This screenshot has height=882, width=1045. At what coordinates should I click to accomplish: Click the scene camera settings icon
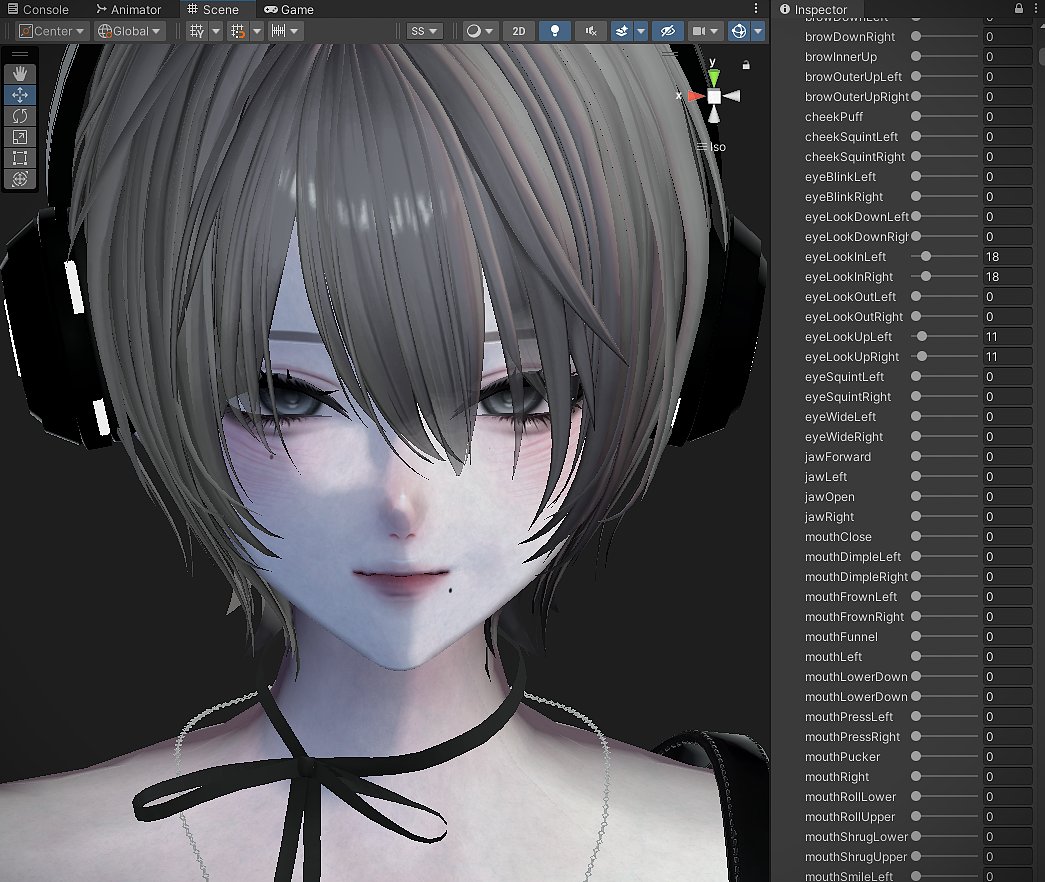698,31
